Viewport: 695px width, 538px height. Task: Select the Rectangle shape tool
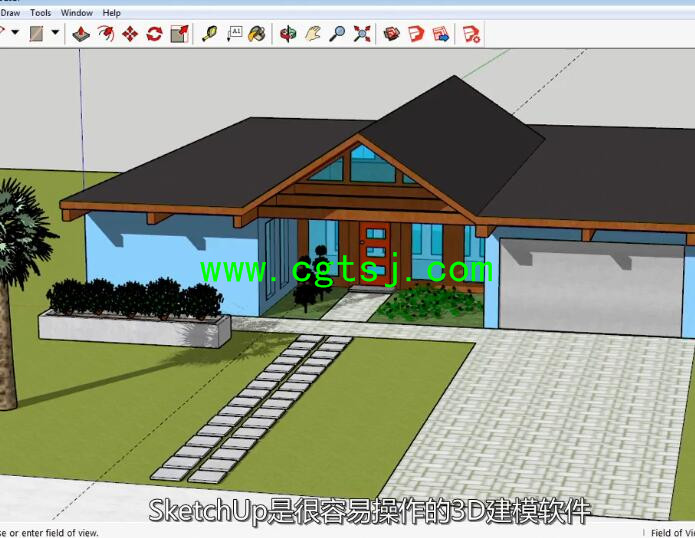36,34
